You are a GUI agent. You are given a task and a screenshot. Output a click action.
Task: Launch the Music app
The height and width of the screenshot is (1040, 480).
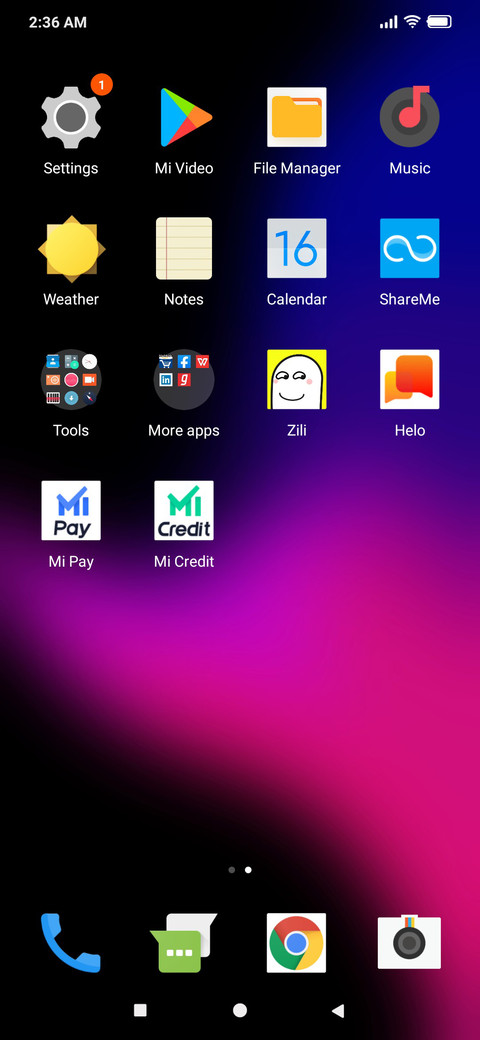click(409, 117)
